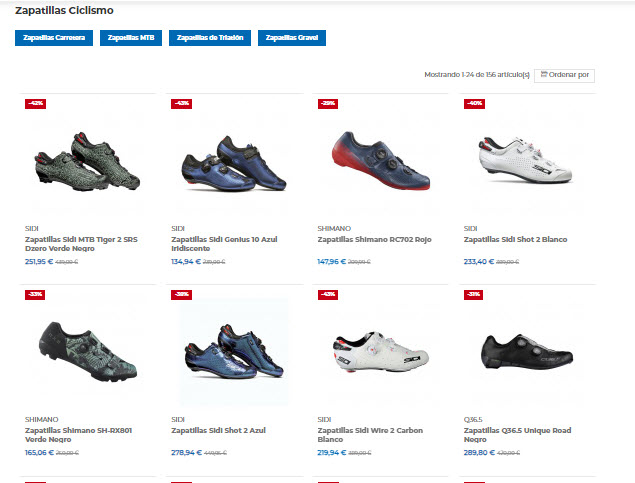
Task: Open Zapatillas Sidi Genius 10 Azul Iridiscente title
Action: click(x=224, y=244)
